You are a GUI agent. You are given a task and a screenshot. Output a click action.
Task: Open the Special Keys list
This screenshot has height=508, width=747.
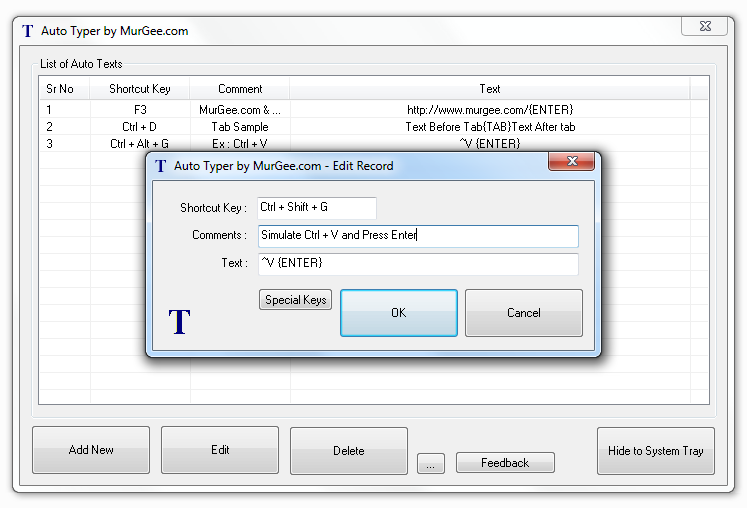[x=295, y=300]
